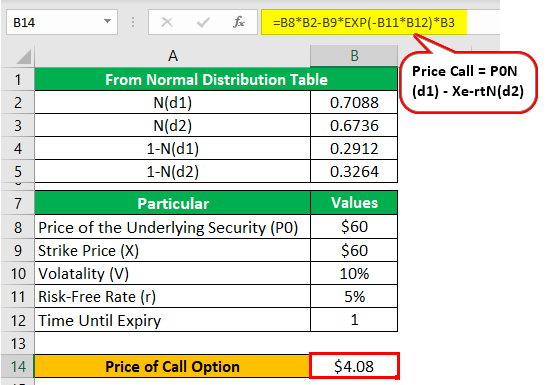Click the value 0.2912 cell
This screenshot has height=385, width=549.
tap(354, 149)
